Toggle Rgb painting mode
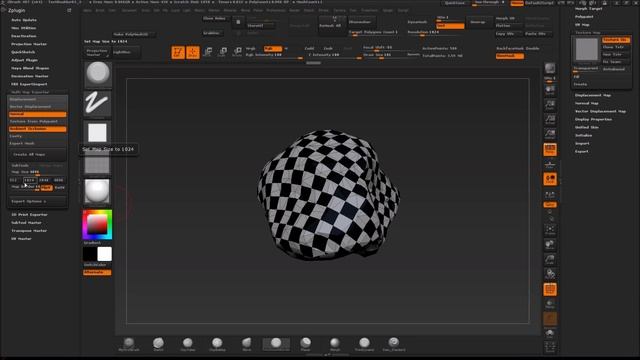This screenshot has width=640, height=360. pyautogui.click(x=273, y=49)
